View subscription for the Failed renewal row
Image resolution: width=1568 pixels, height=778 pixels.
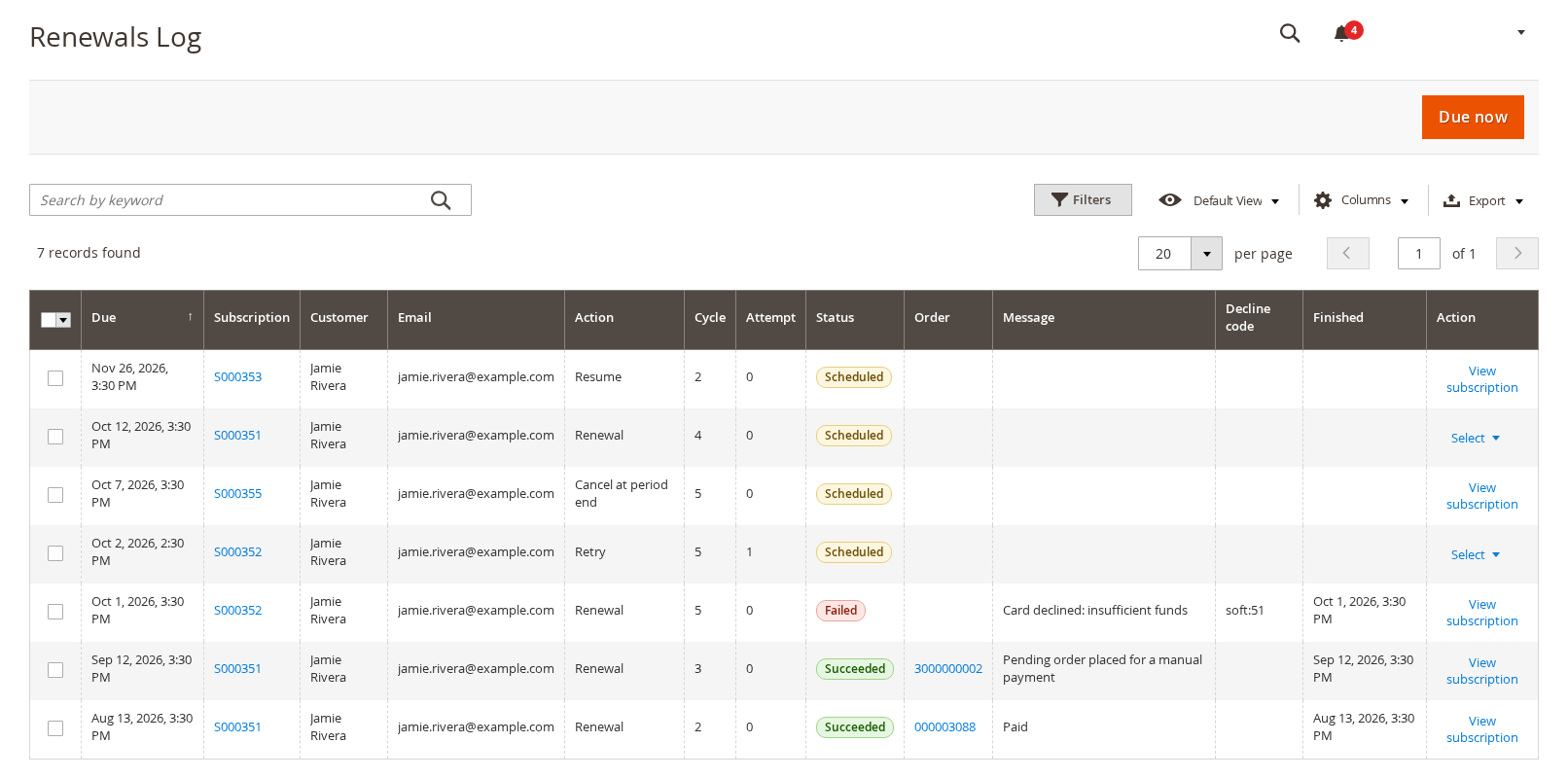coord(1481,613)
